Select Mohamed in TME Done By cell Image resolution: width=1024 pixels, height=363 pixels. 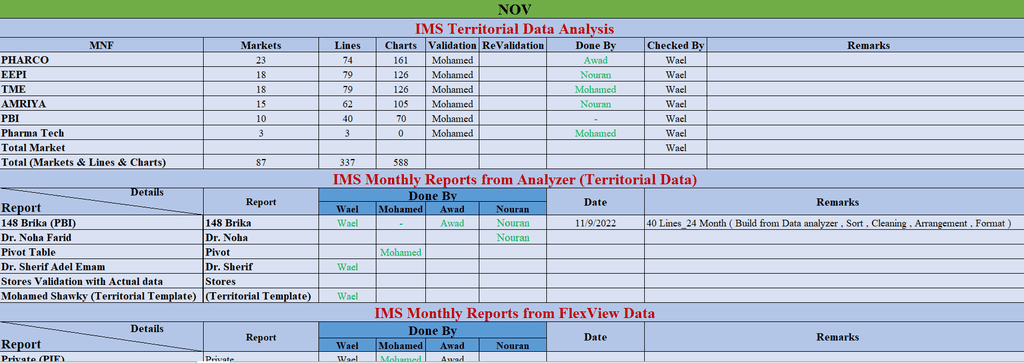596,89
